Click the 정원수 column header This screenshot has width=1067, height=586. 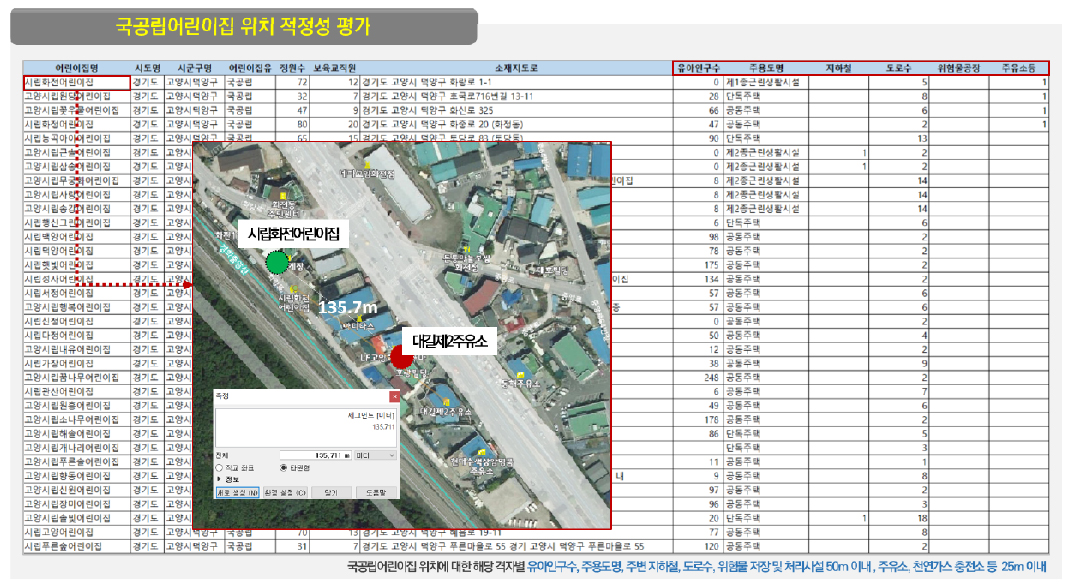292,68
